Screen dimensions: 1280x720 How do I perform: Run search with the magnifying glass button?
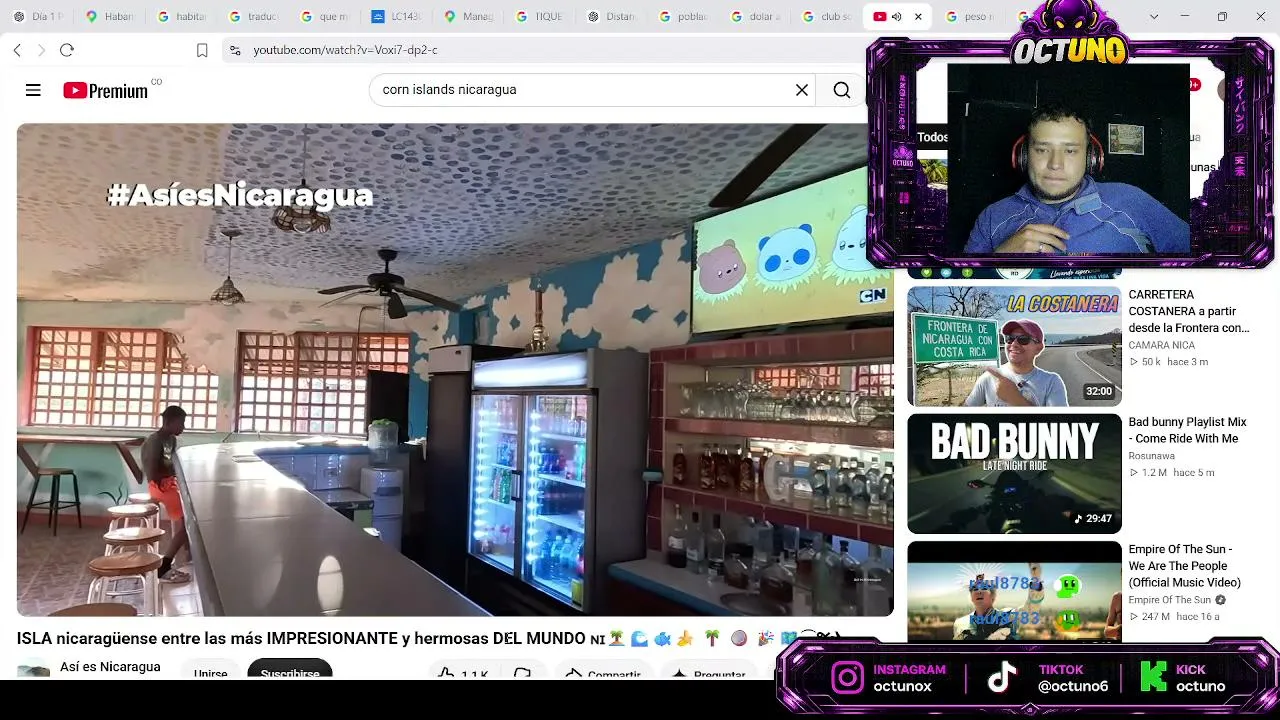tap(842, 90)
